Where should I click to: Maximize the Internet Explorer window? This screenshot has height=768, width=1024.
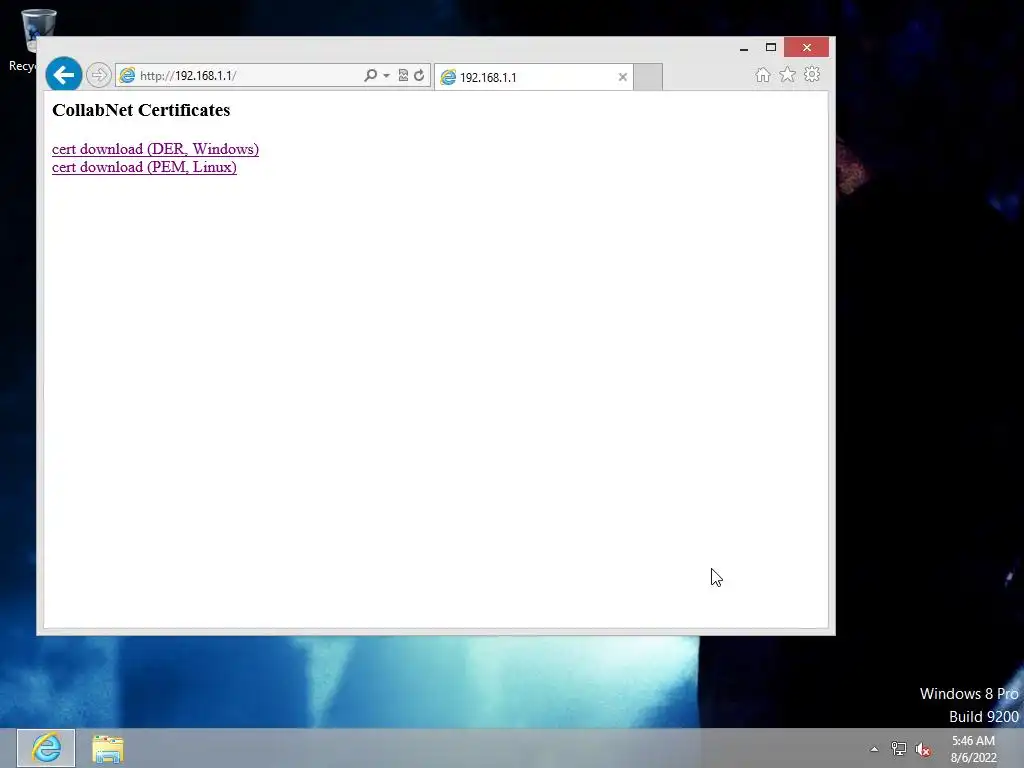click(x=771, y=47)
